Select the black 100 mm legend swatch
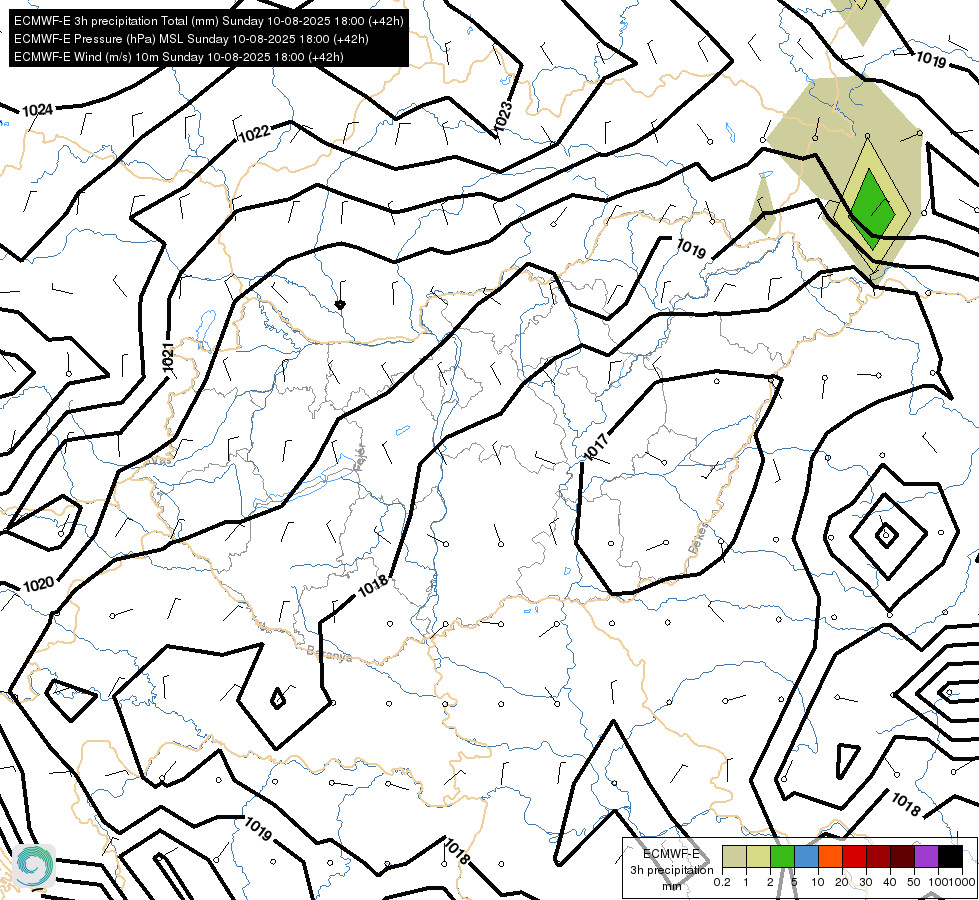Viewport: 979px width, 900px height. point(950,856)
